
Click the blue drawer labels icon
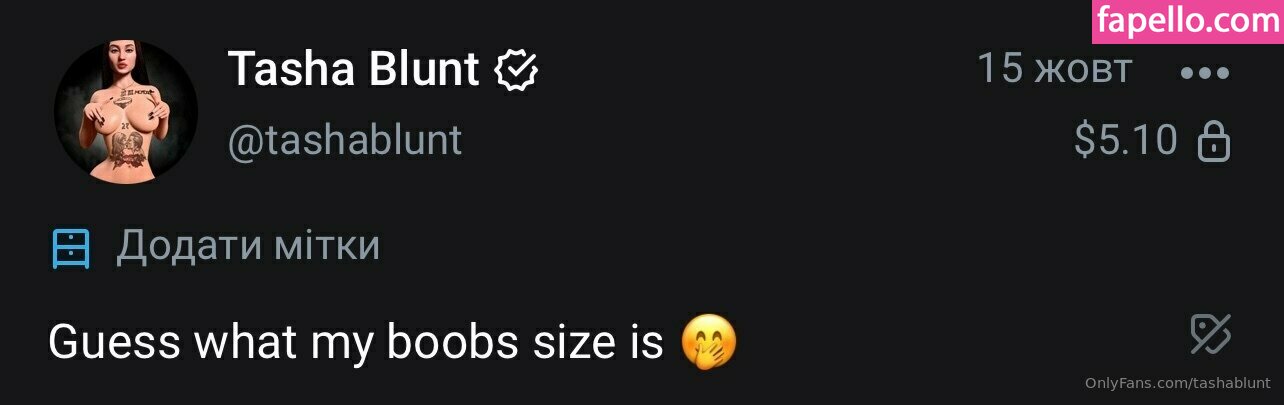pyautogui.click(x=71, y=247)
